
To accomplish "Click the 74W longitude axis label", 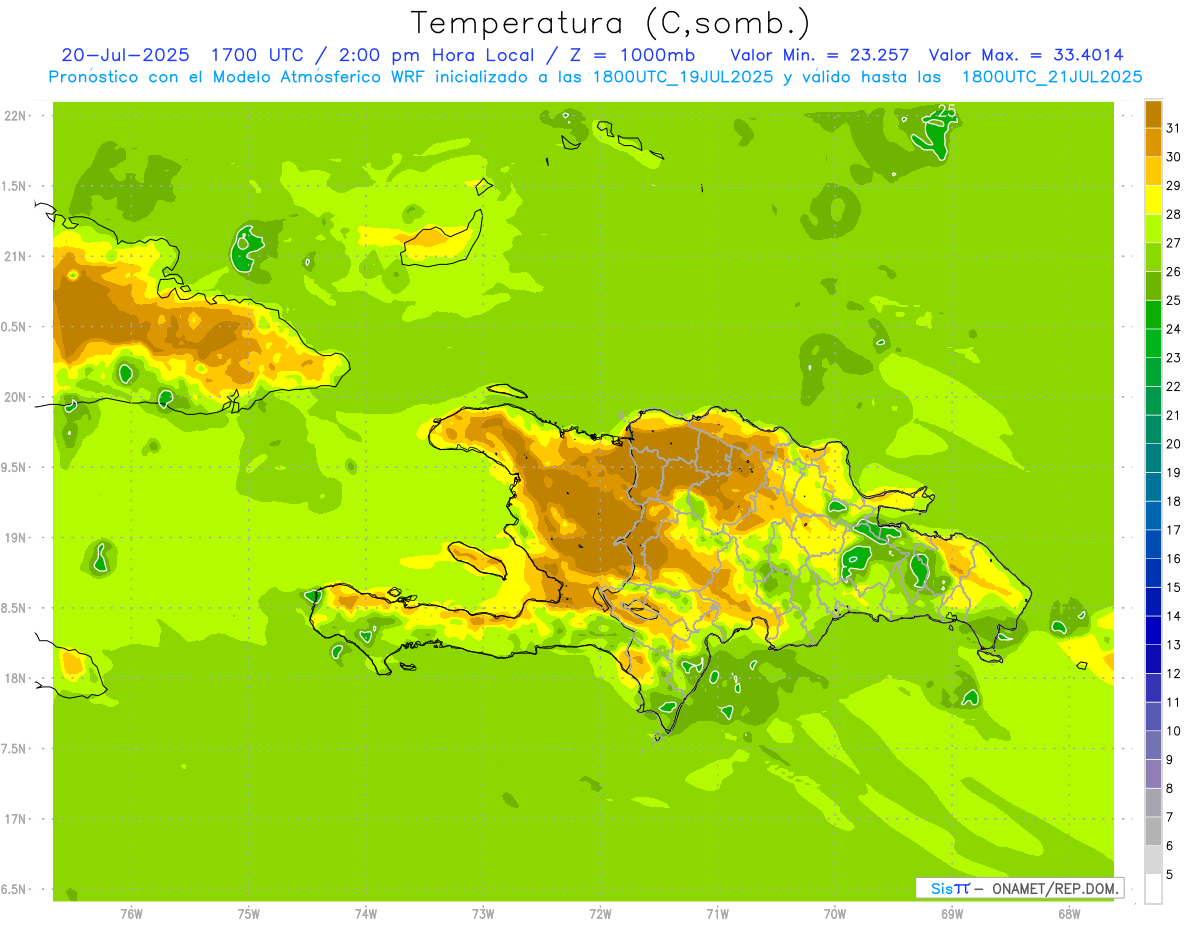I will click(366, 914).
